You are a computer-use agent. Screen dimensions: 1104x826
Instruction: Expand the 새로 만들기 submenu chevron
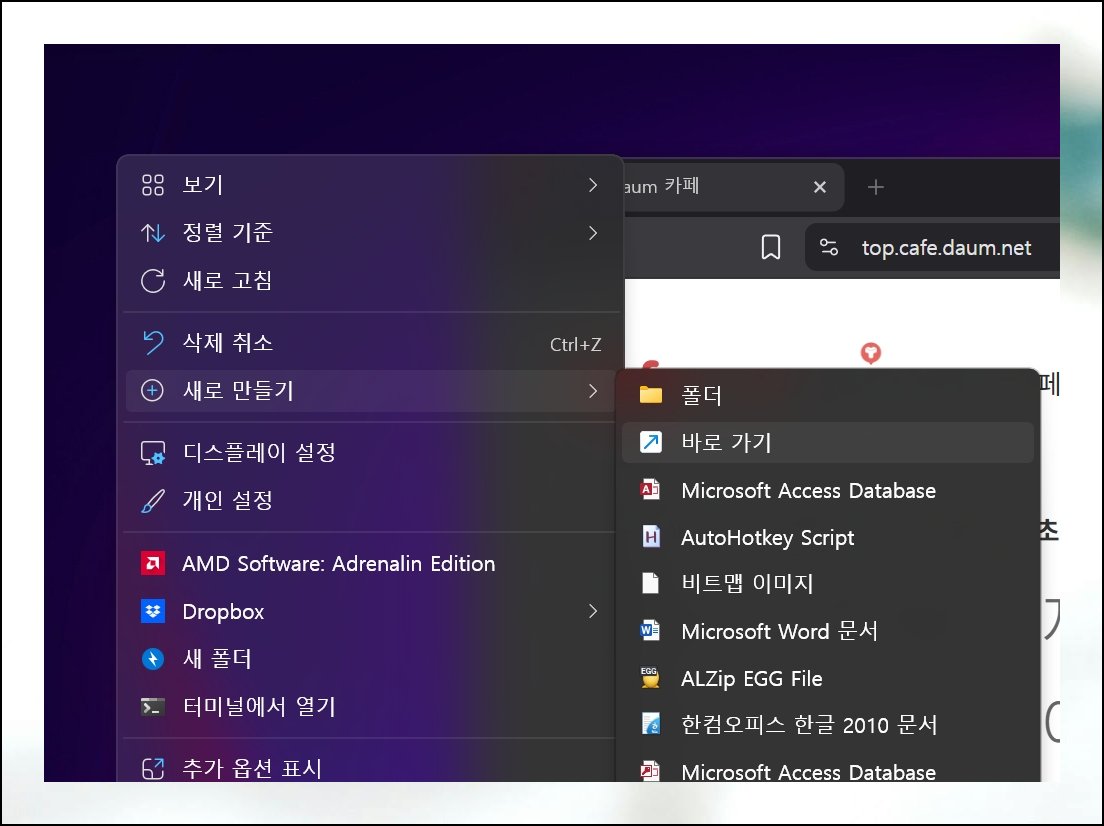tap(593, 391)
